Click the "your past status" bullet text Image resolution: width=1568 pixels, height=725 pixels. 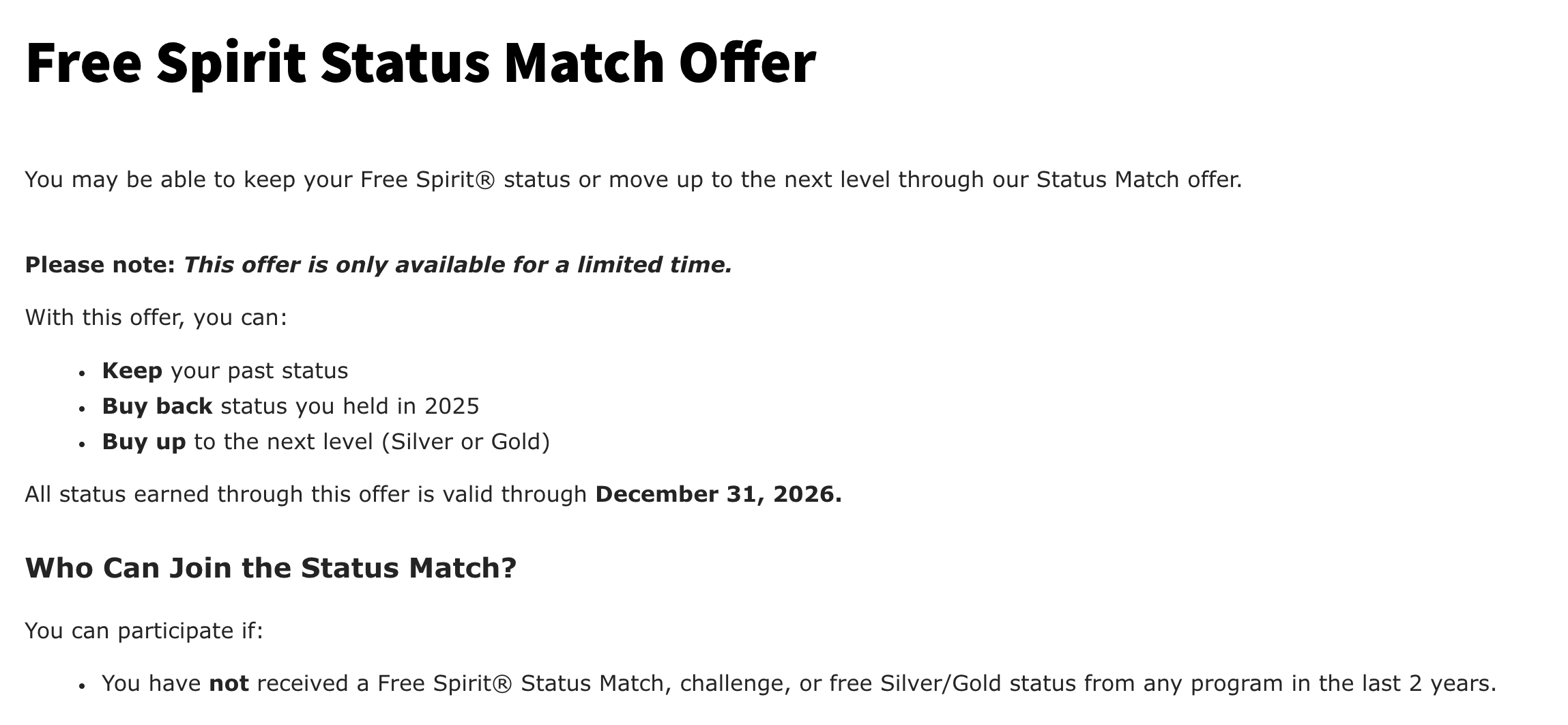[259, 371]
